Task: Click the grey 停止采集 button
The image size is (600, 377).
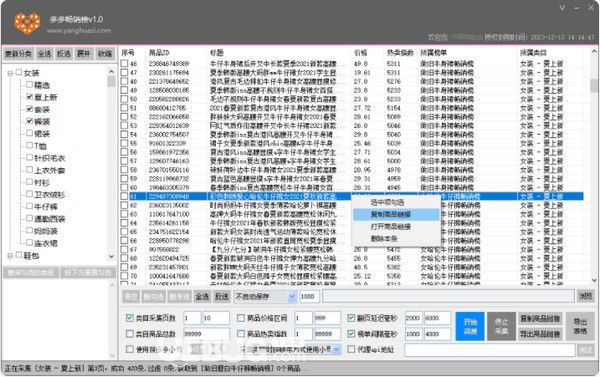Action: tap(501, 326)
